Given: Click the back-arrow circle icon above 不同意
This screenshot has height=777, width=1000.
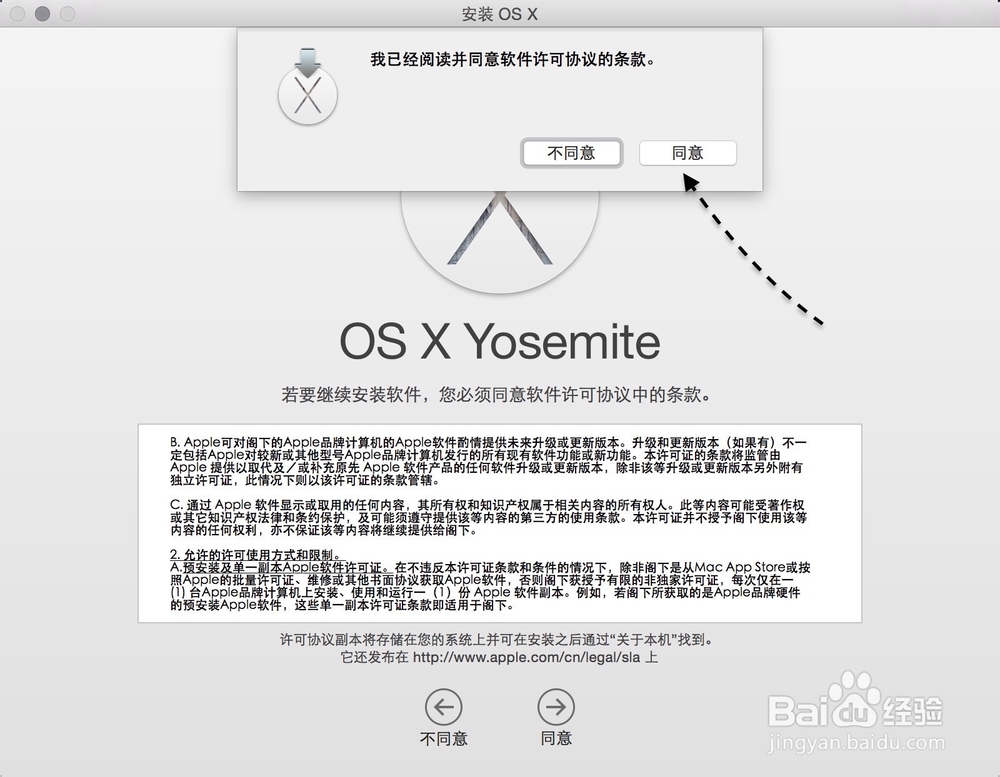Looking at the screenshot, I should 444,707.
